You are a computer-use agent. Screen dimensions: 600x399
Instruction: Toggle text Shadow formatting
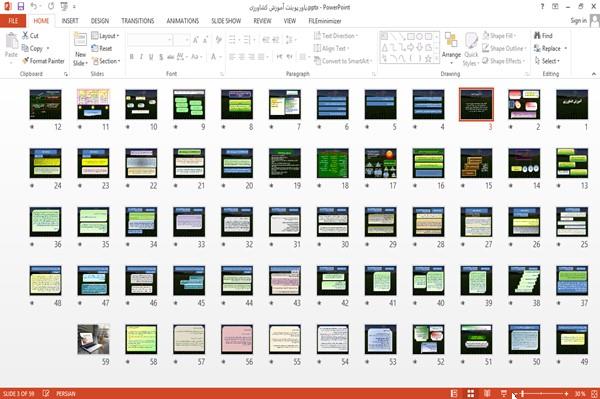click(x=161, y=57)
